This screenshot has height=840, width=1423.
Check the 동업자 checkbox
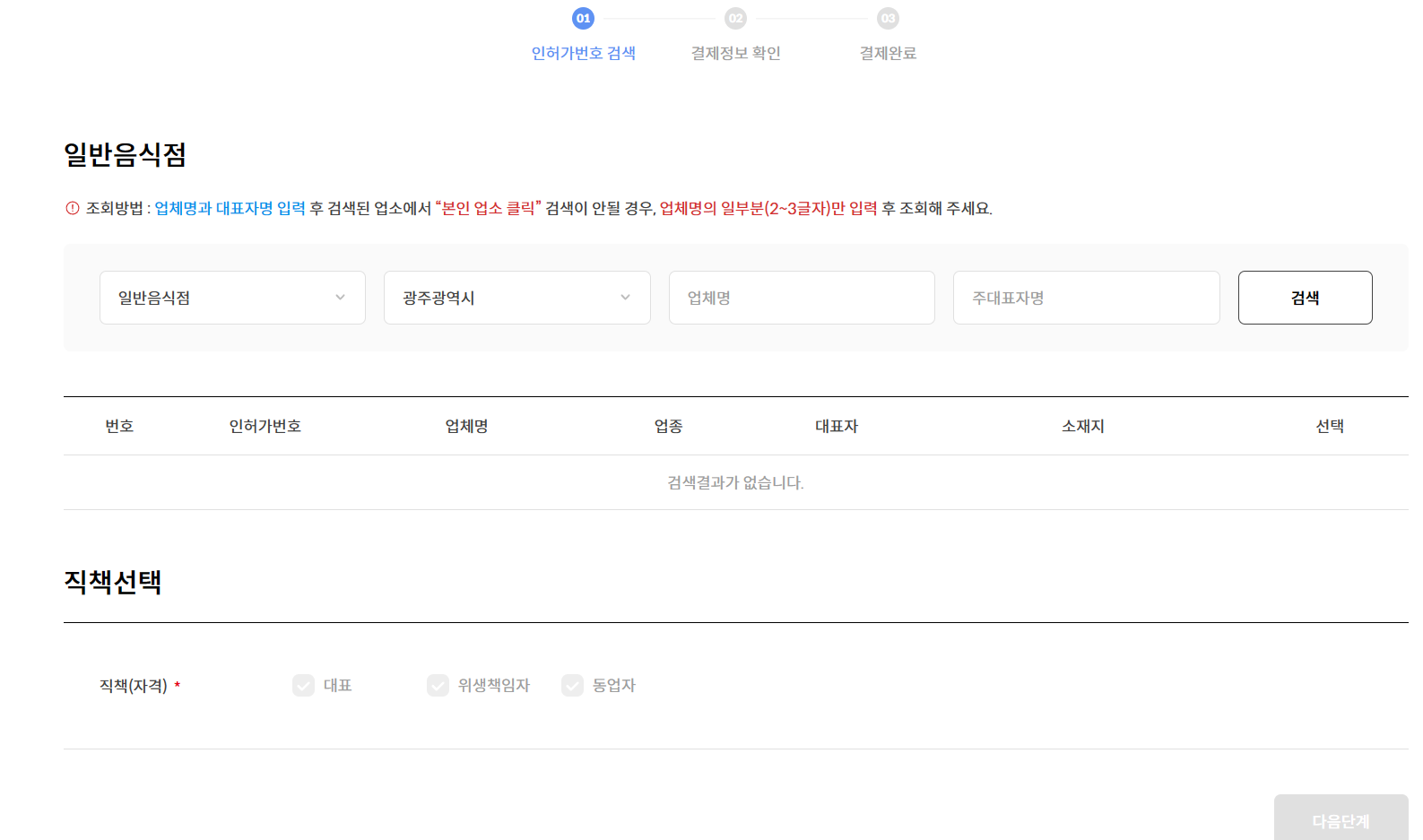click(572, 685)
